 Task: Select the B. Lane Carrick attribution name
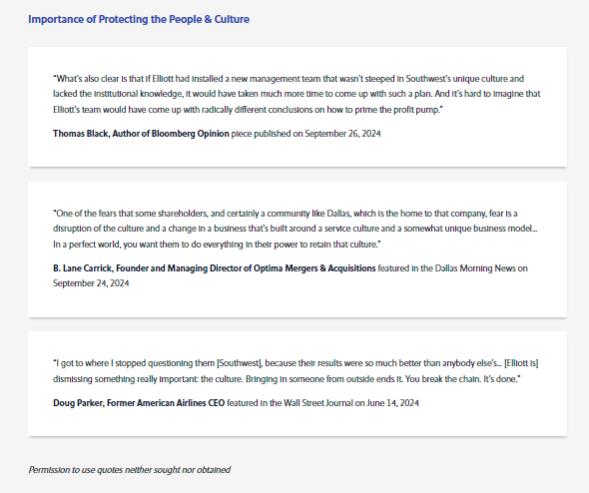click(82, 268)
